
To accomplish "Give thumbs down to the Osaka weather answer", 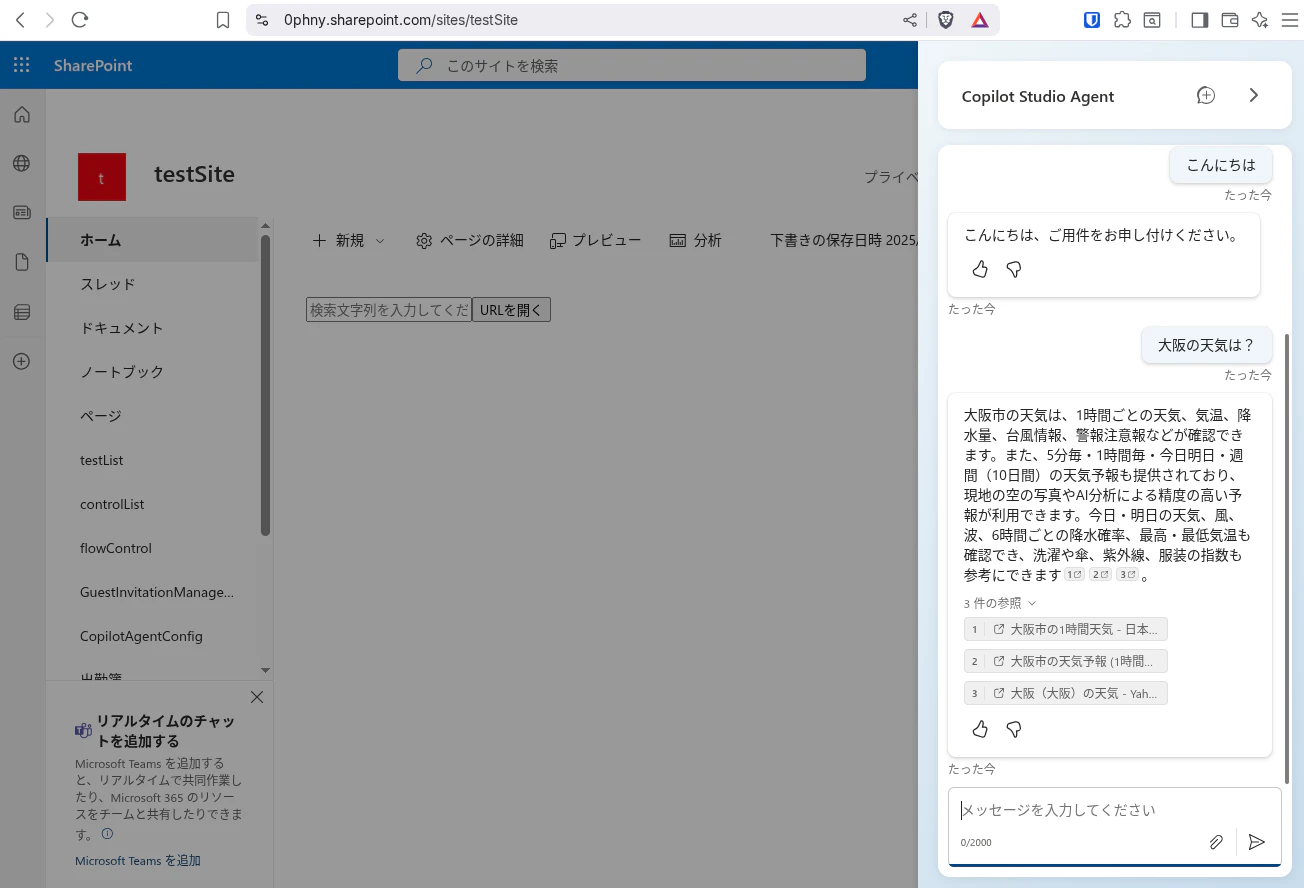I will click(1014, 730).
